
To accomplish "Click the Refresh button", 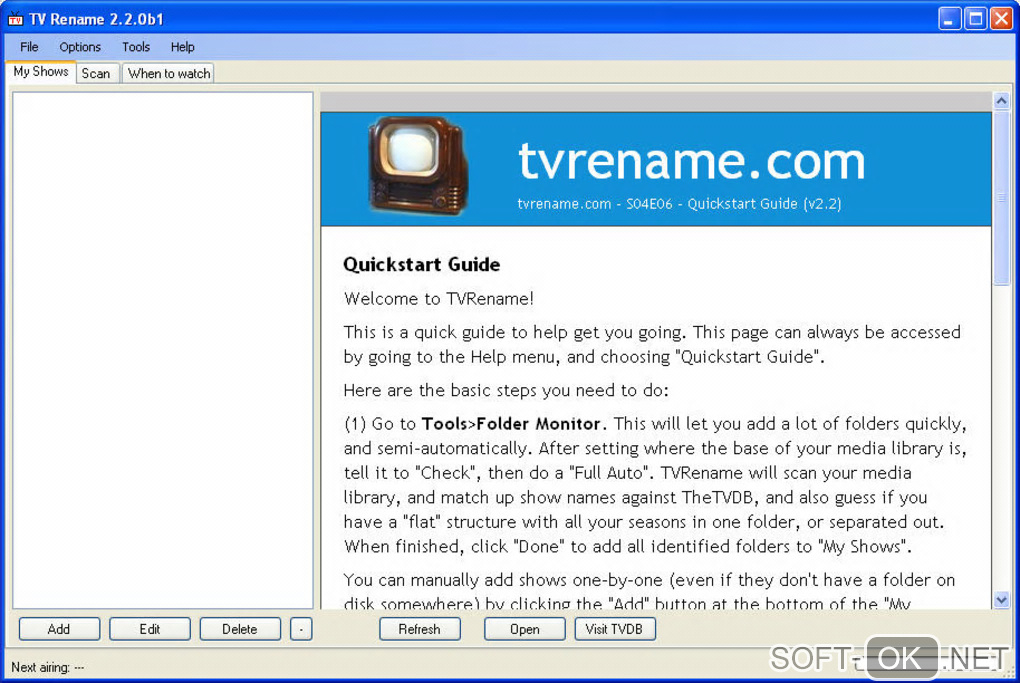I will [420, 629].
